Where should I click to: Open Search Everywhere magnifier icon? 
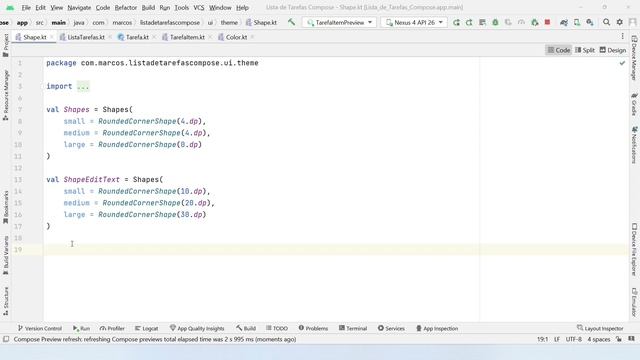click(607, 22)
